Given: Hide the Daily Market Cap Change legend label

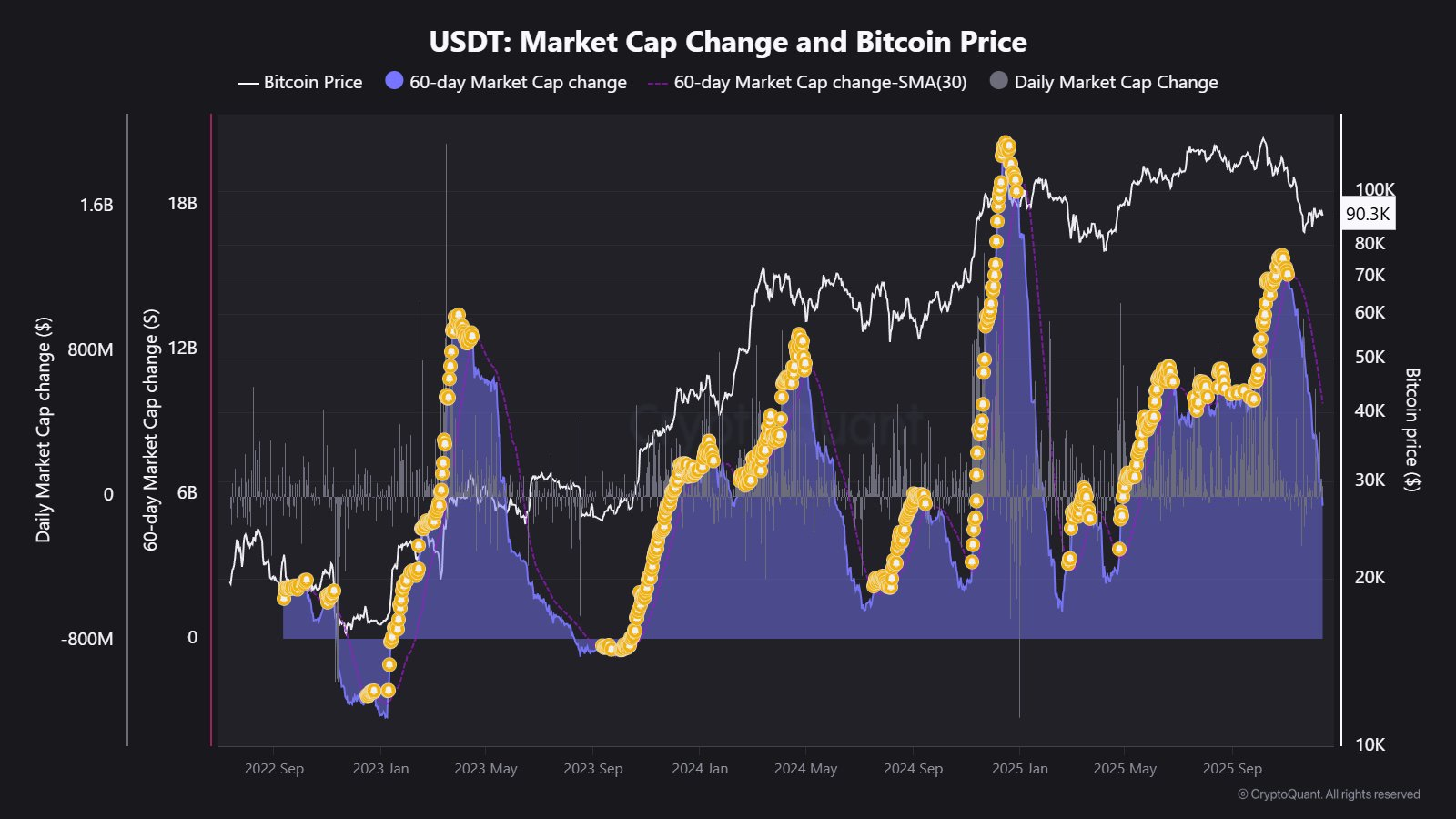Looking at the screenshot, I should (1116, 82).
